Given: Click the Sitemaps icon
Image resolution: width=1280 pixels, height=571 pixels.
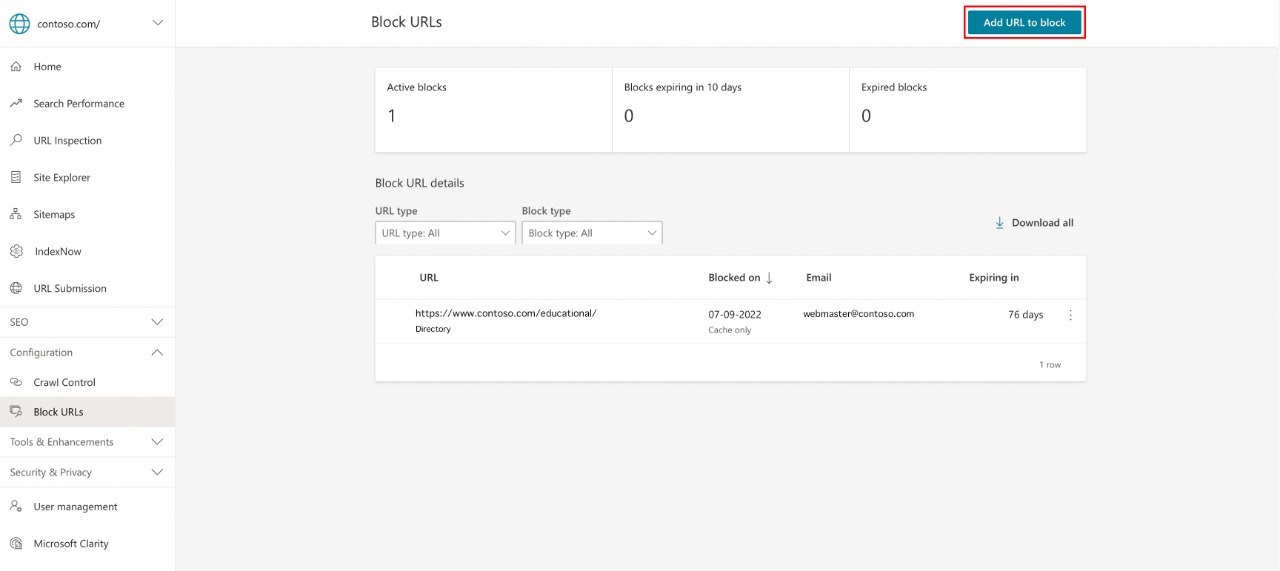Looking at the screenshot, I should tap(16, 215).
